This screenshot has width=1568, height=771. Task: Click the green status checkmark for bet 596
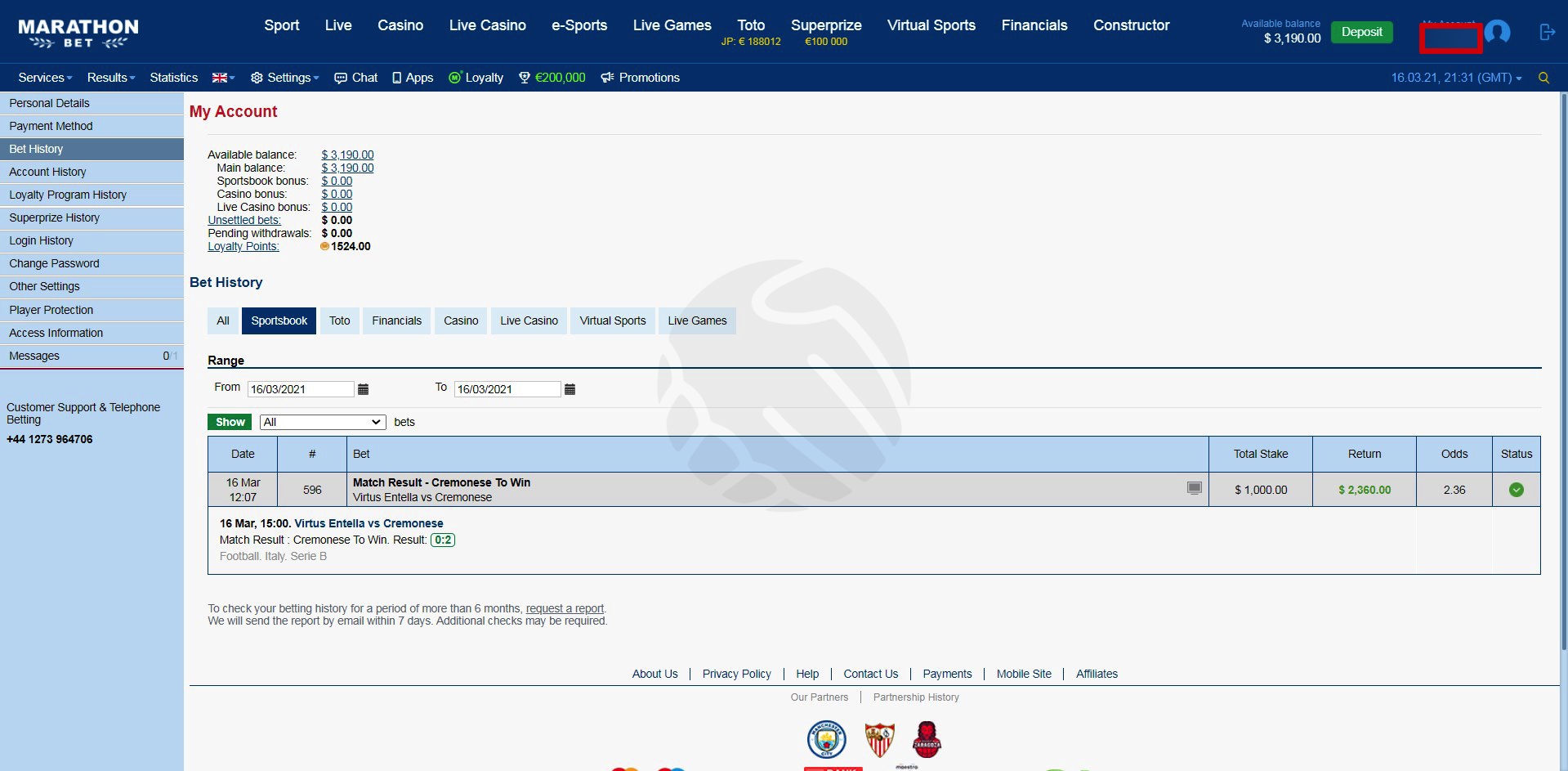1517,490
